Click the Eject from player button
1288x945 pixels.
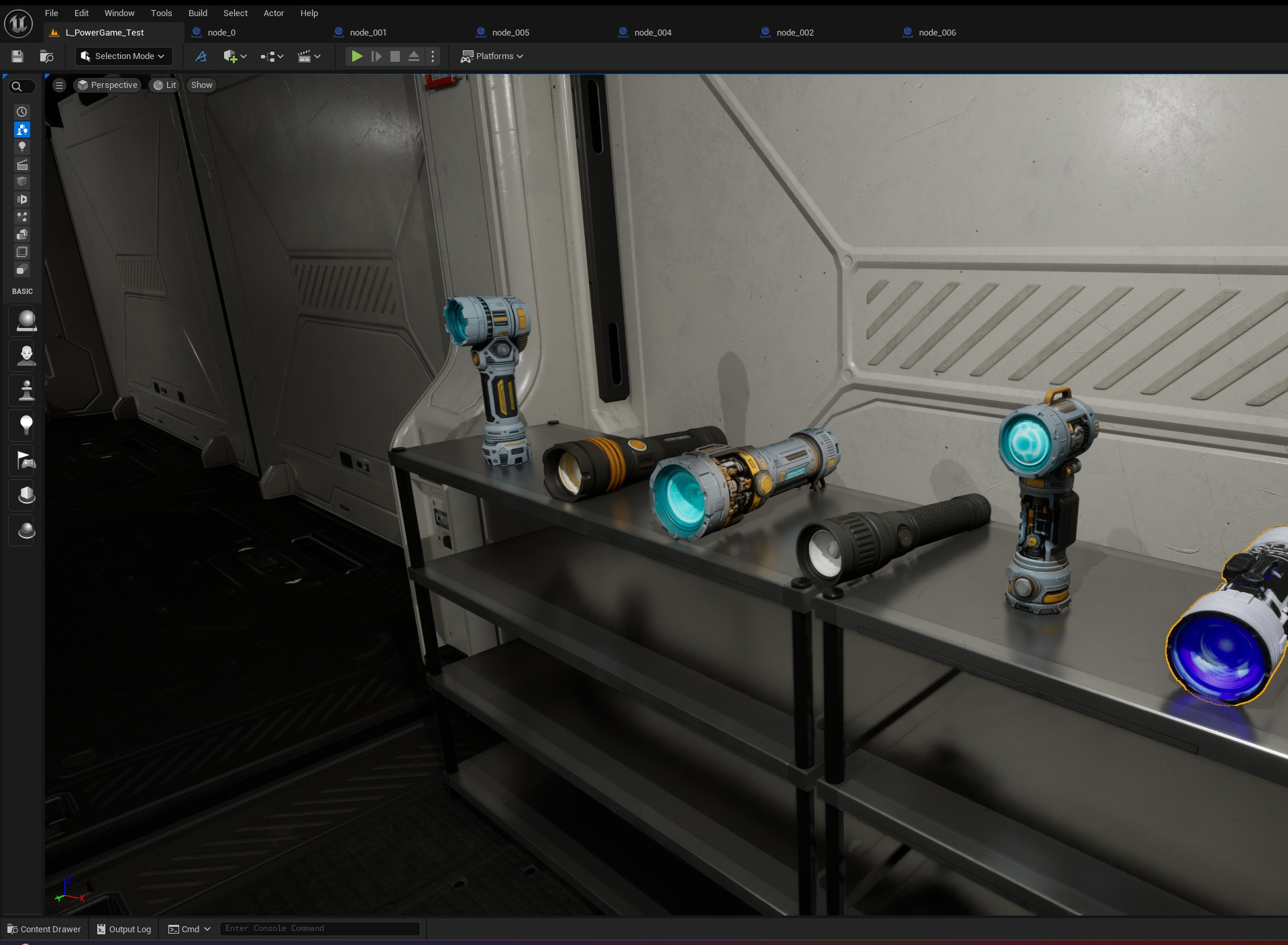pyautogui.click(x=414, y=56)
